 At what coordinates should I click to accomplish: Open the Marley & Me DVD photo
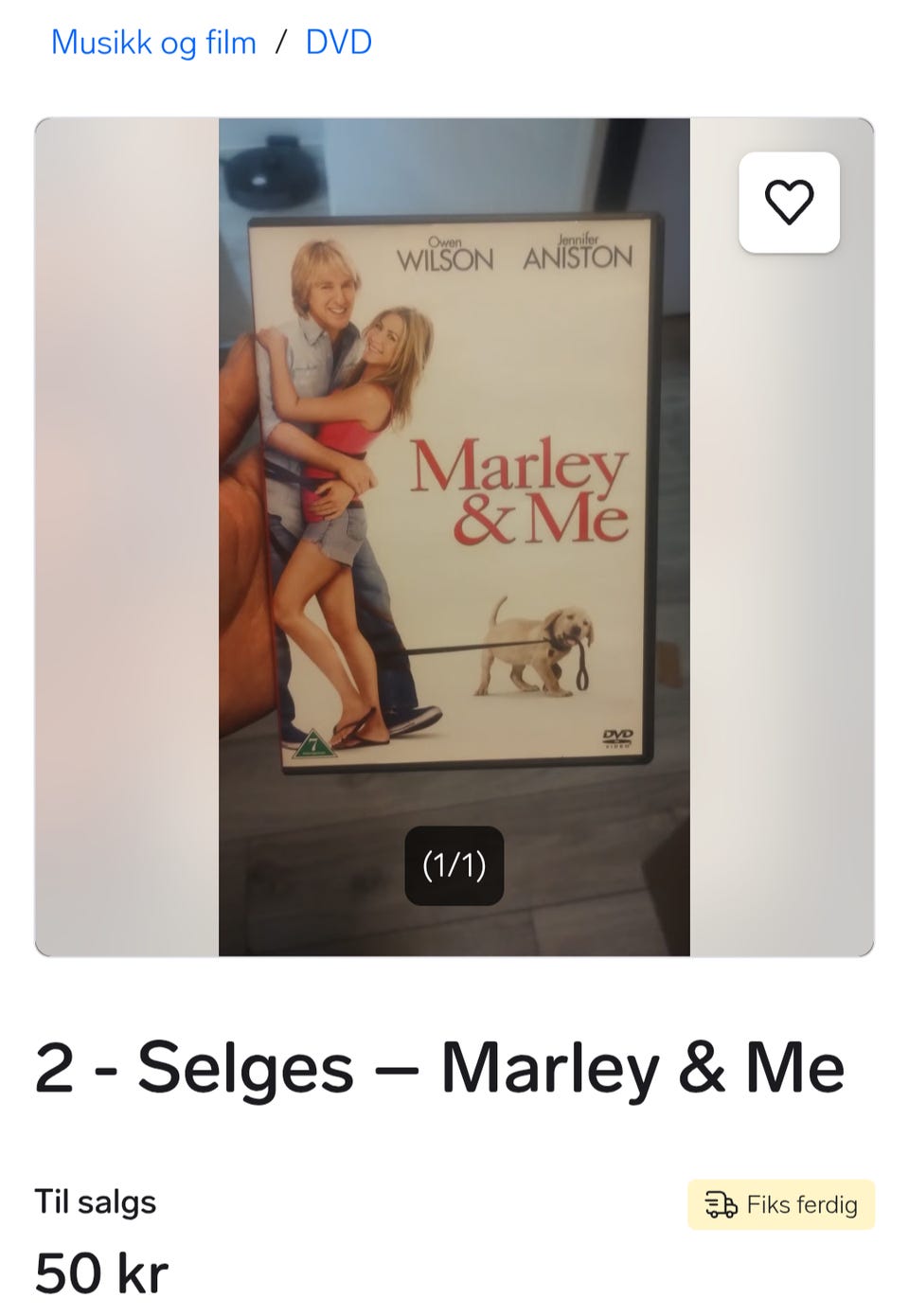[x=454, y=537]
